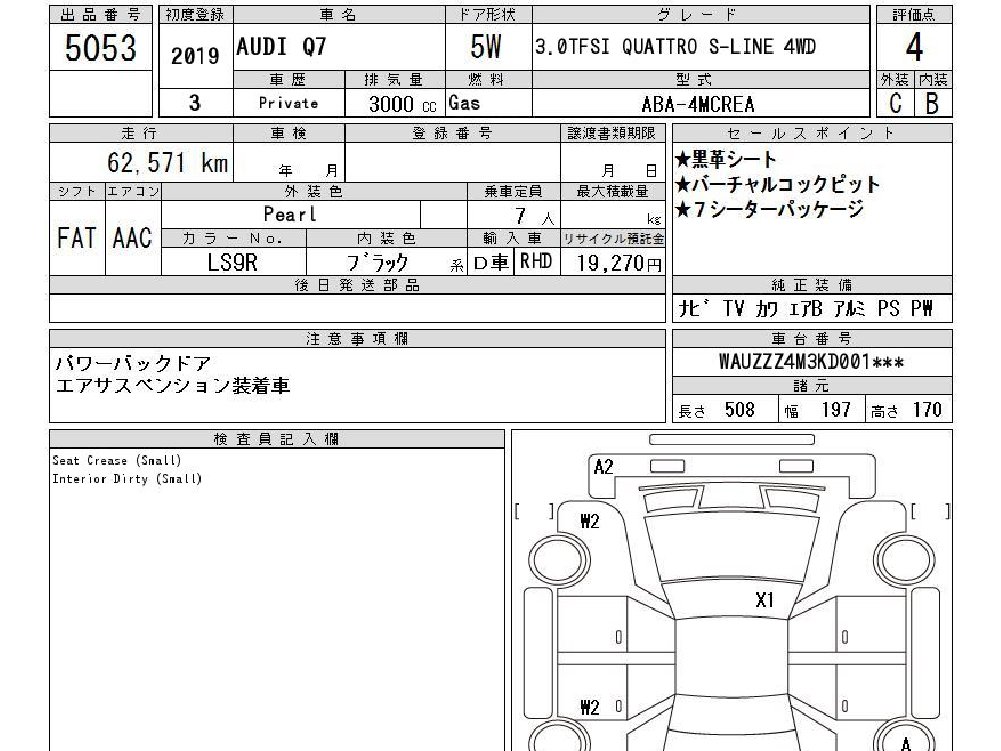
Task: Select sales point バーチャルコックピット
Action: (778, 185)
